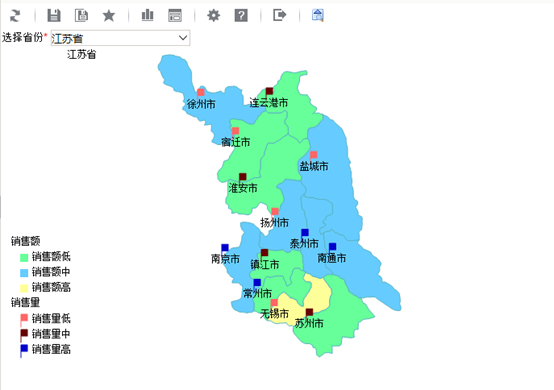Click the export arrow icon
This screenshot has width=554, height=390.
pos(279,15)
